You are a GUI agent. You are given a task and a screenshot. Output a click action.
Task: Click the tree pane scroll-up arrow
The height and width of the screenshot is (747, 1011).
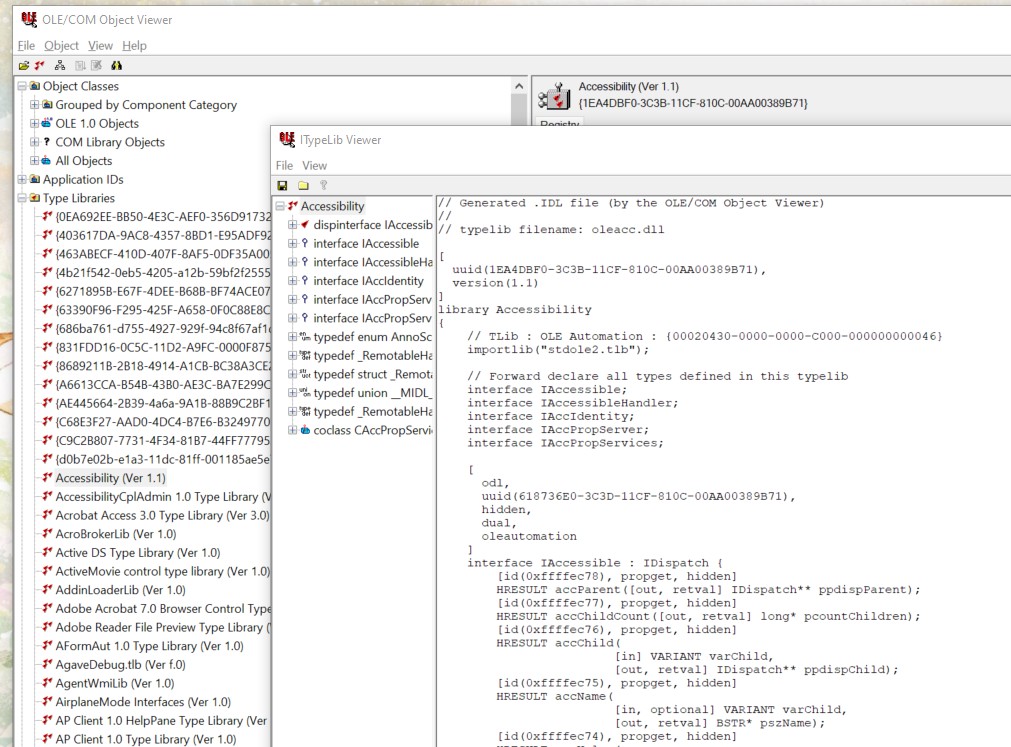click(518, 87)
